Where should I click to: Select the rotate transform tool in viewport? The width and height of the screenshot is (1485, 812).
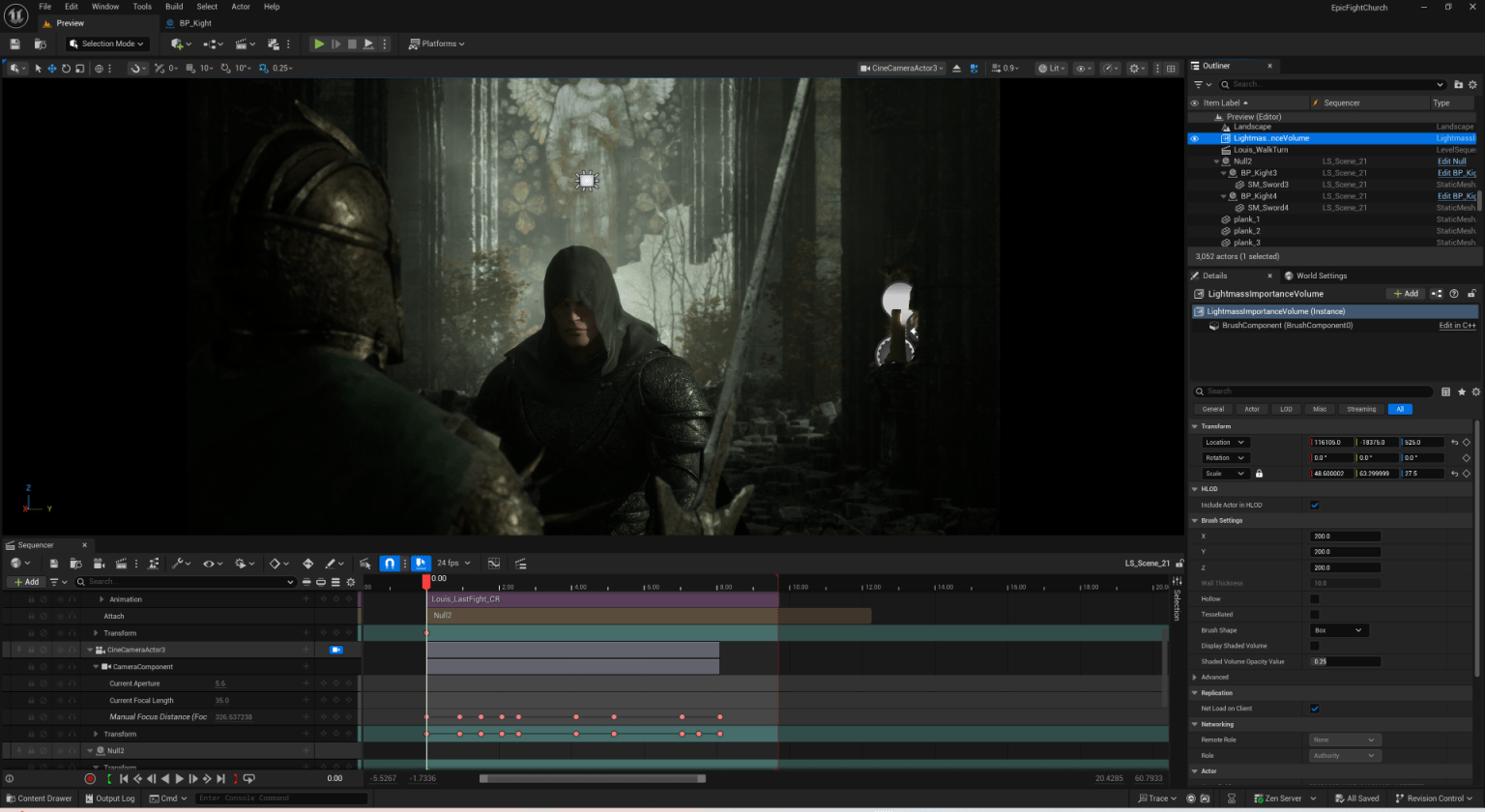66,69
